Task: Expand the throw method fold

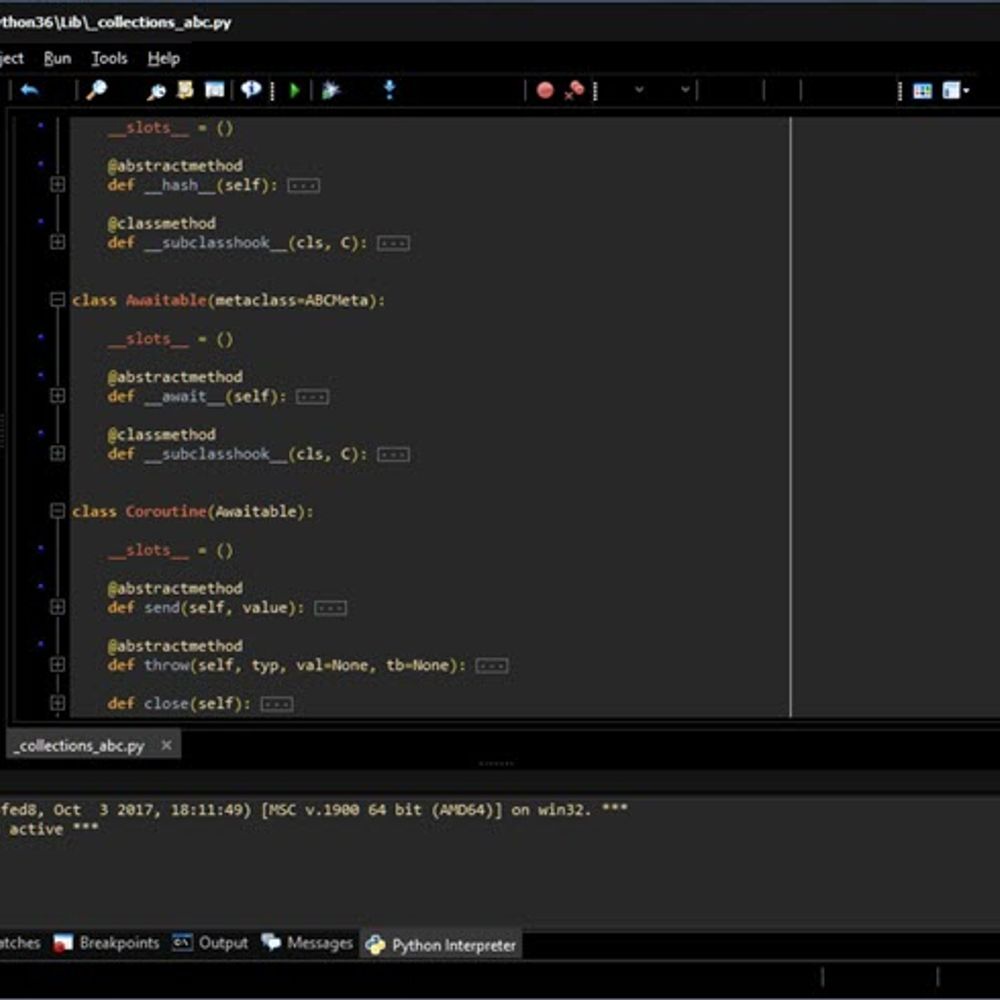Action: tap(57, 665)
